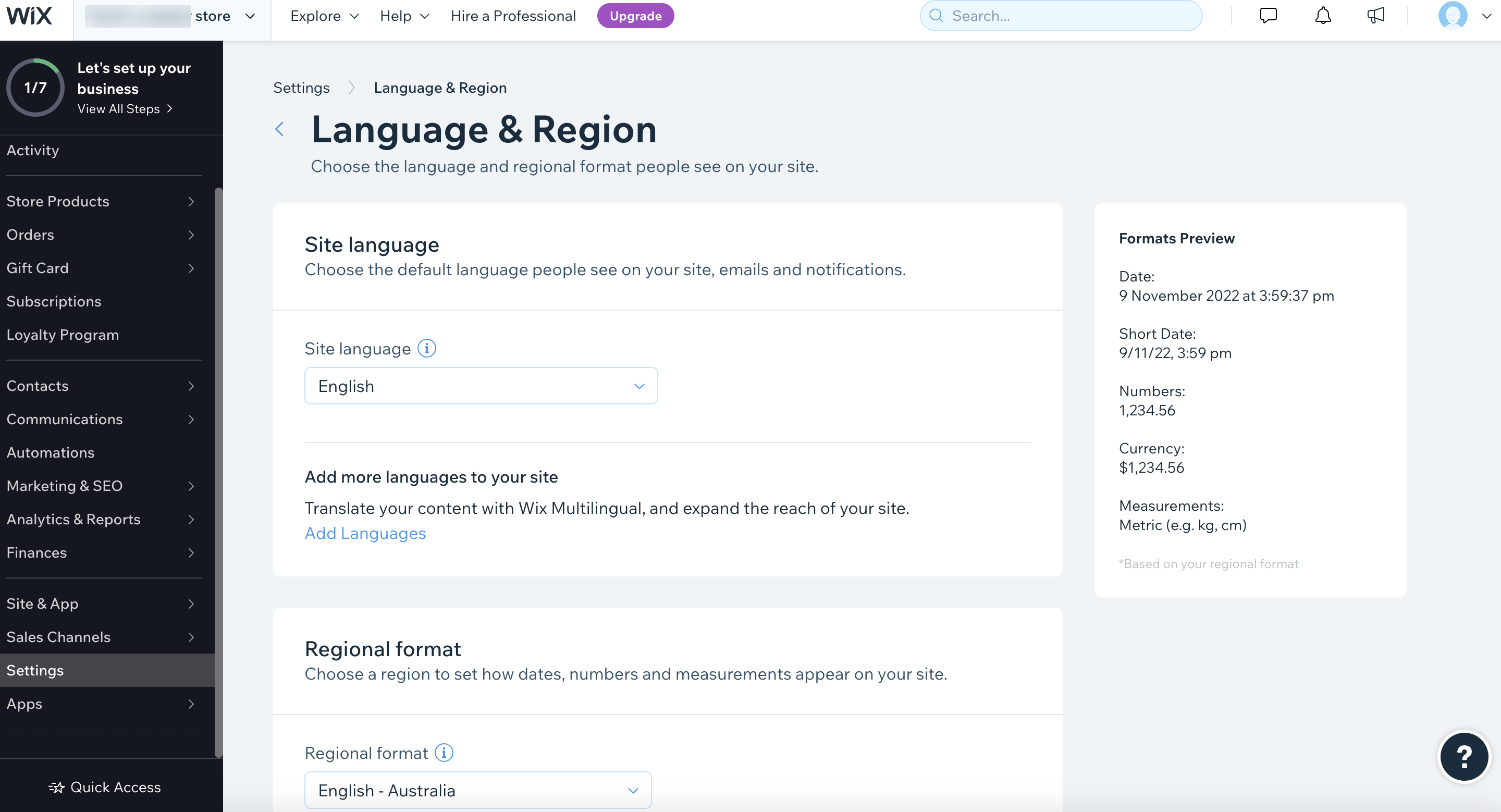Expand Marketing & SEO sidebar section
Image resolution: width=1501 pixels, height=812 pixels.
(100, 486)
